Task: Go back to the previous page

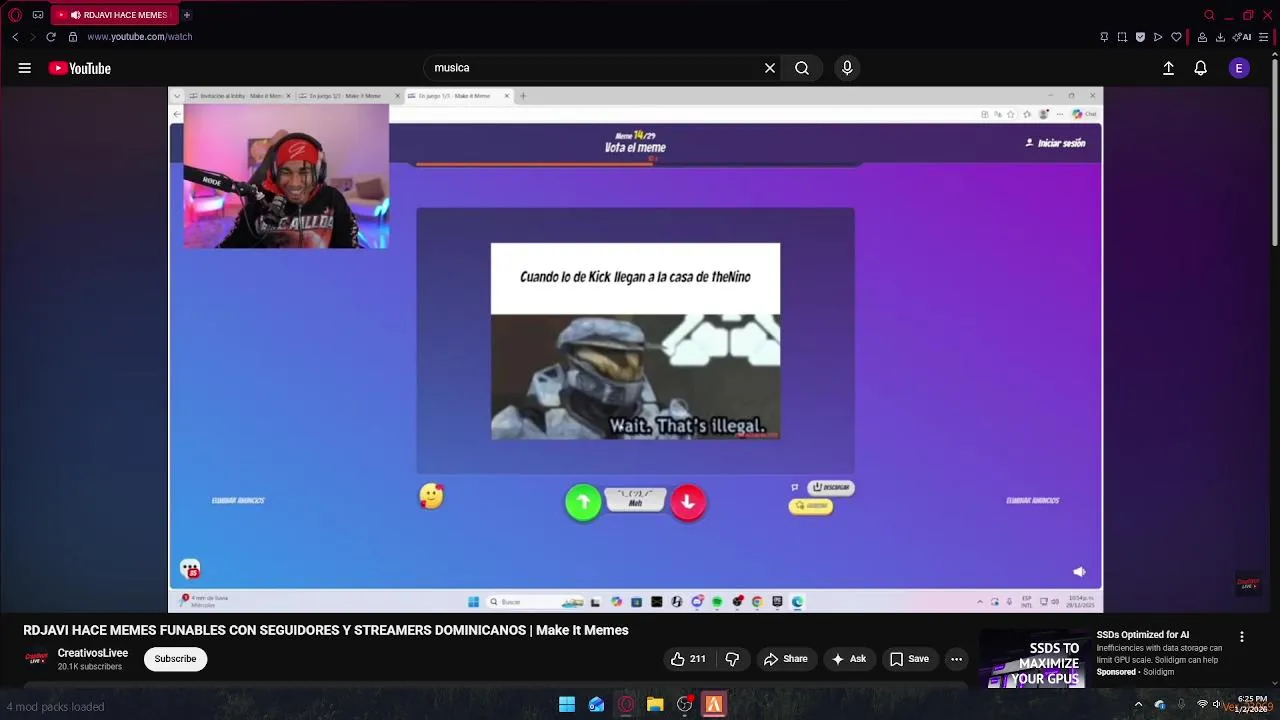Action: pyautogui.click(x=15, y=37)
